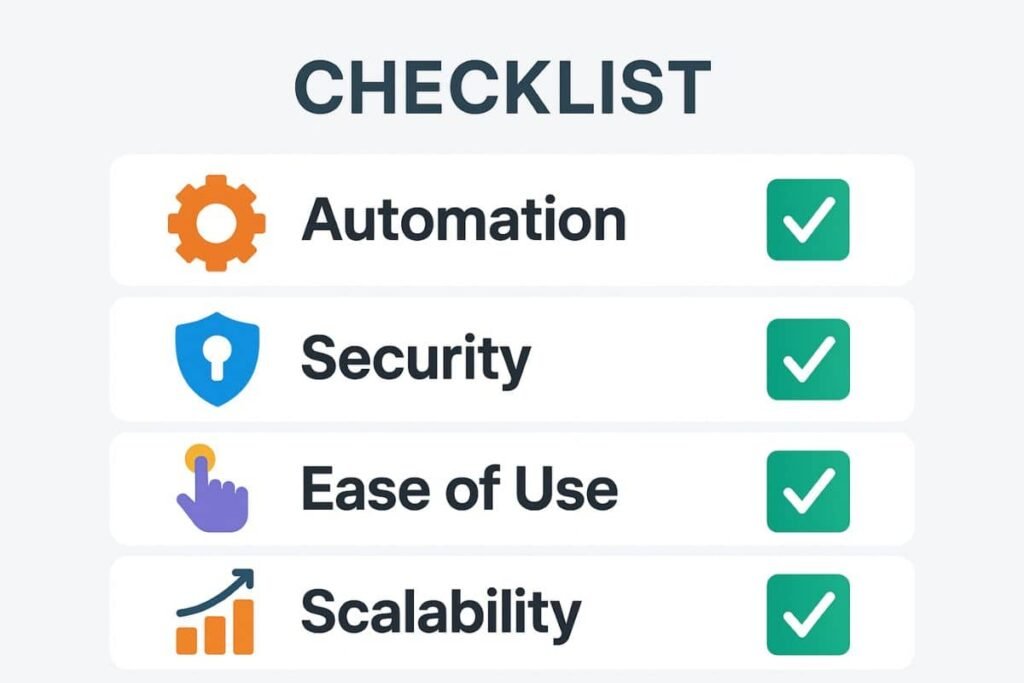
Task: Select the Ease of Use label
Action: coord(459,489)
